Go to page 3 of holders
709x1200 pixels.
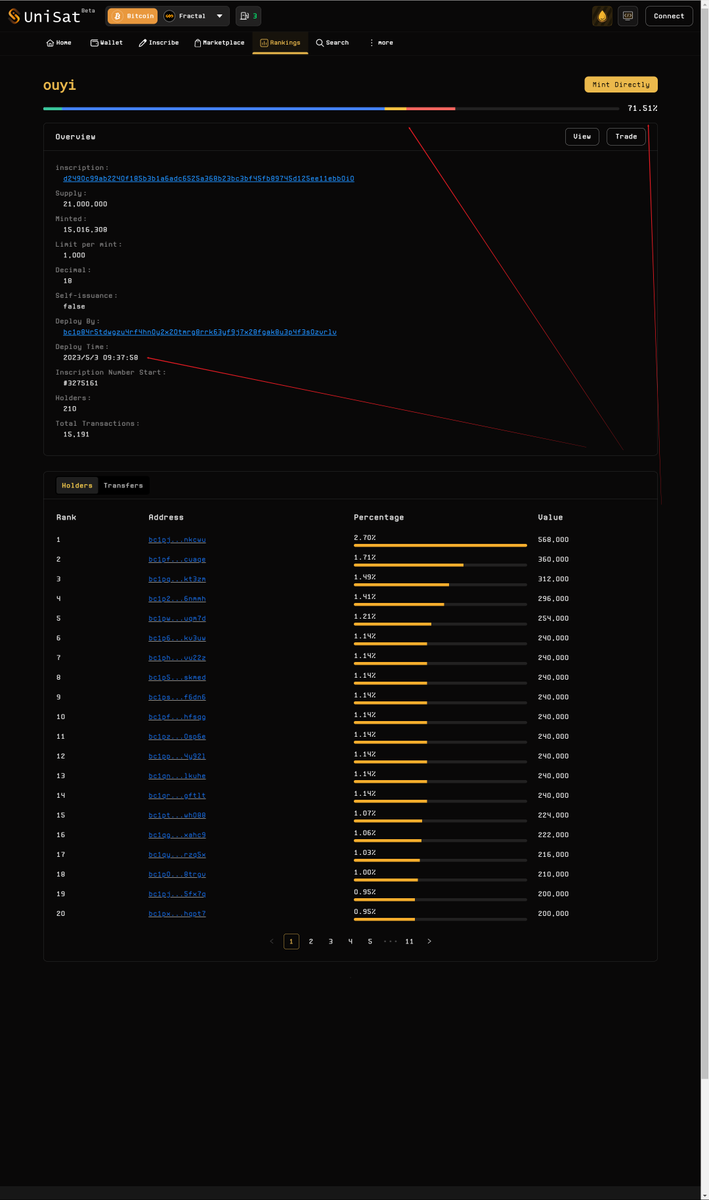coord(331,941)
